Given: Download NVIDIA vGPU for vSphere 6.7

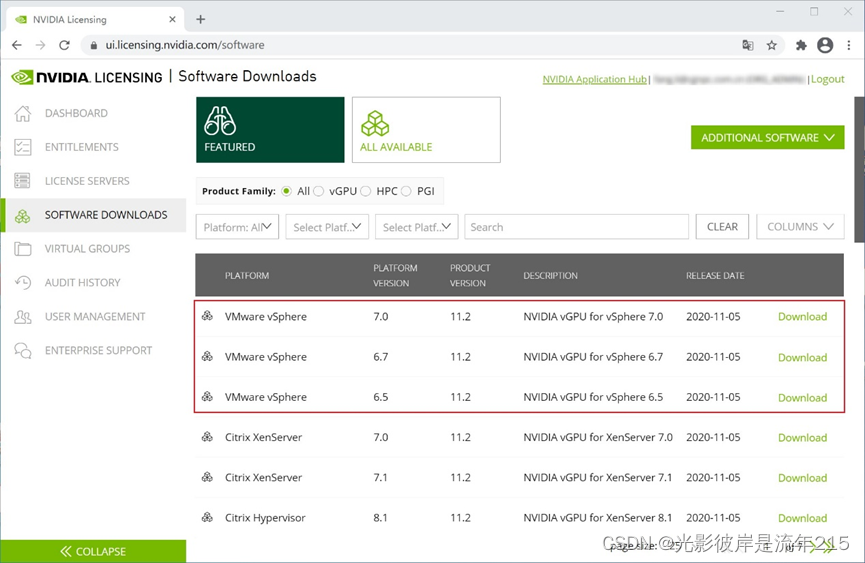Looking at the screenshot, I should (802, 357).
